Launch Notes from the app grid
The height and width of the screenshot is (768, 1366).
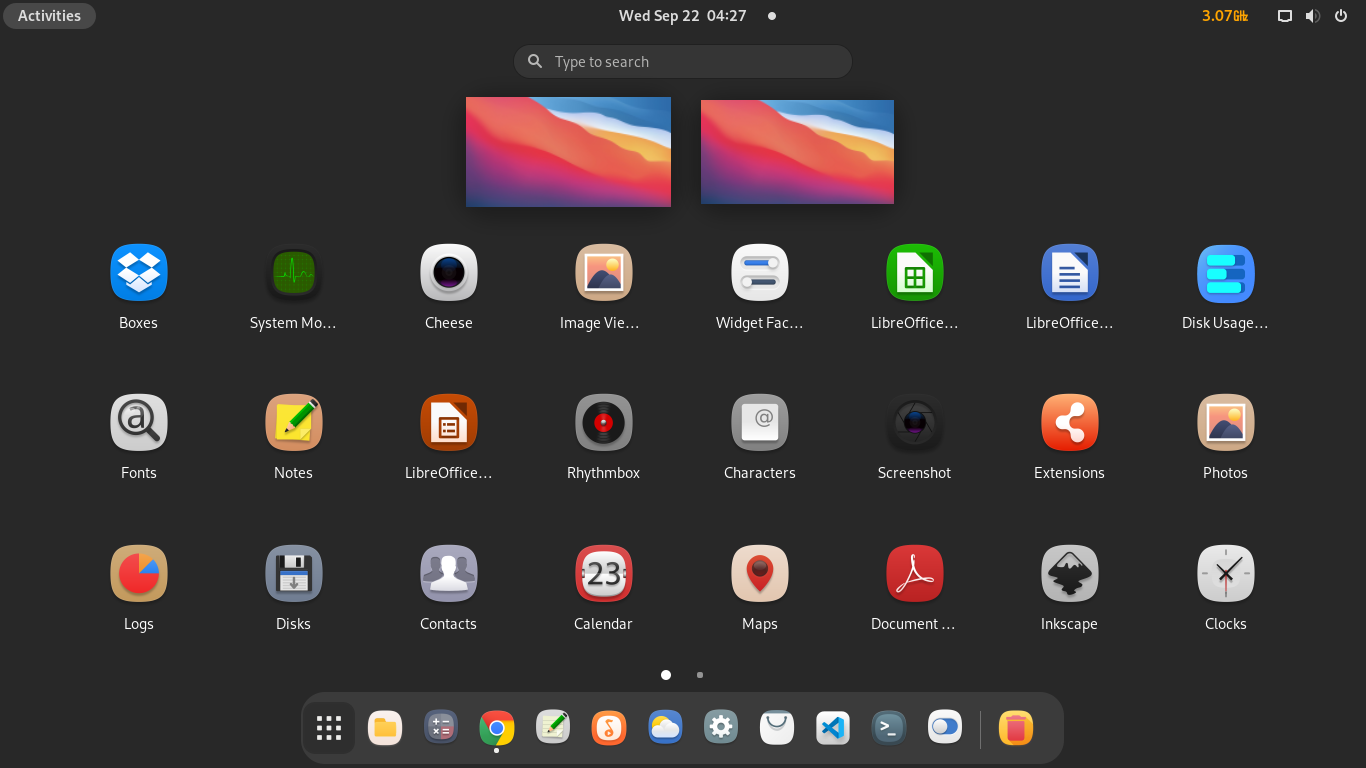tap(293, 423)
